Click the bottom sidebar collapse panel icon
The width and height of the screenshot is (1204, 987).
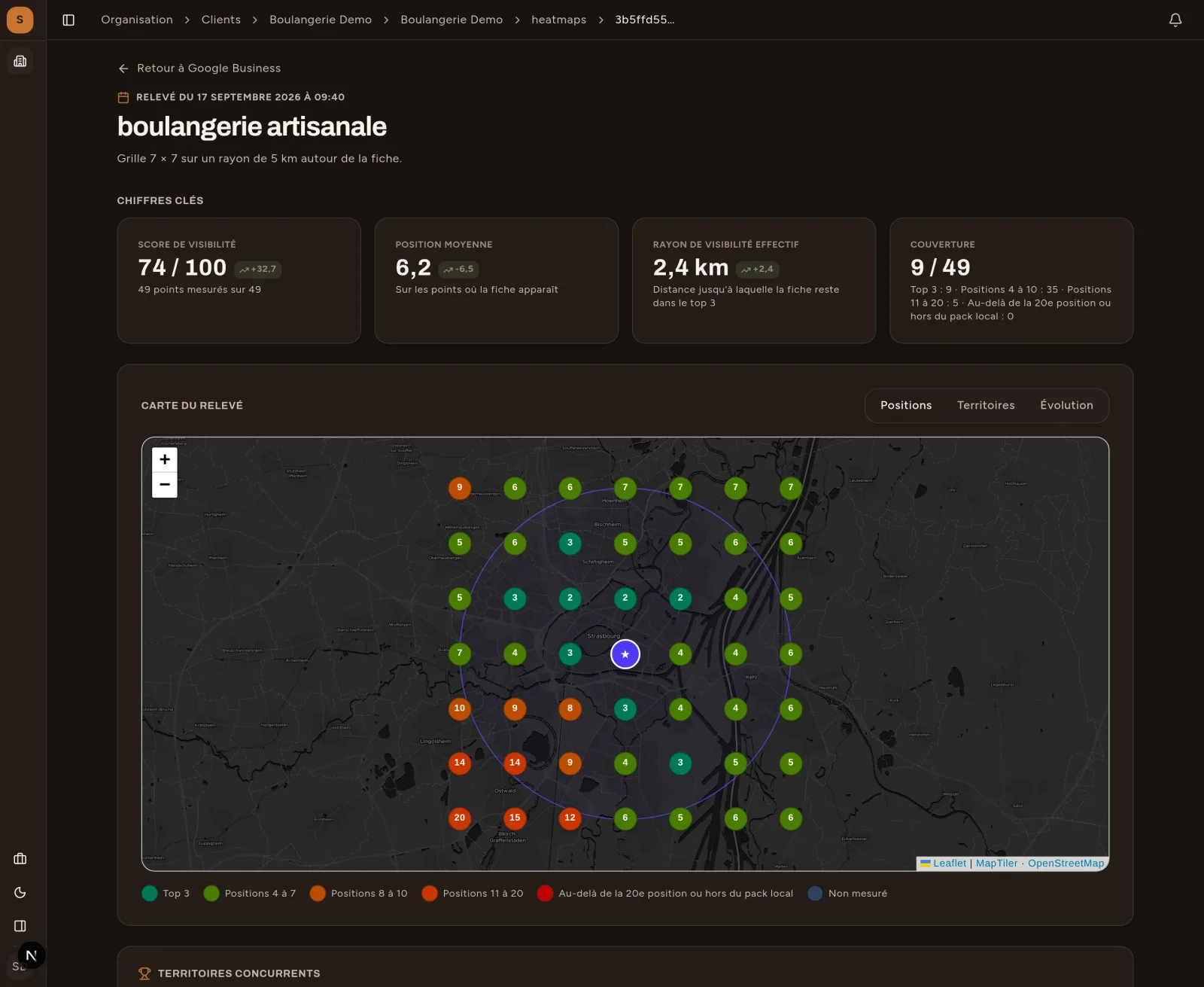pos(20,925)
